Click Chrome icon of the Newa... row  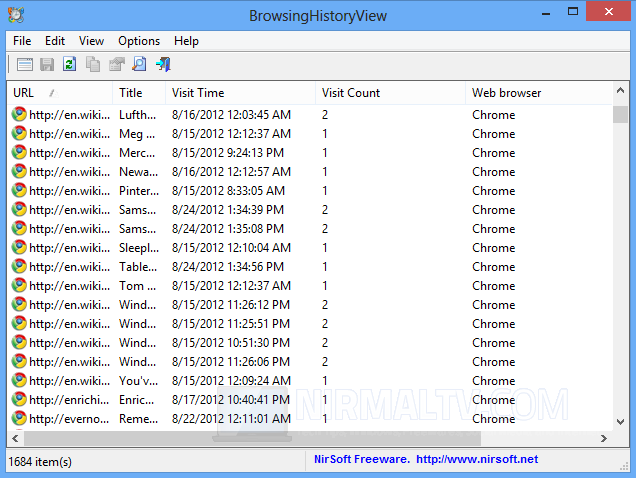click(x=19, y=172)
